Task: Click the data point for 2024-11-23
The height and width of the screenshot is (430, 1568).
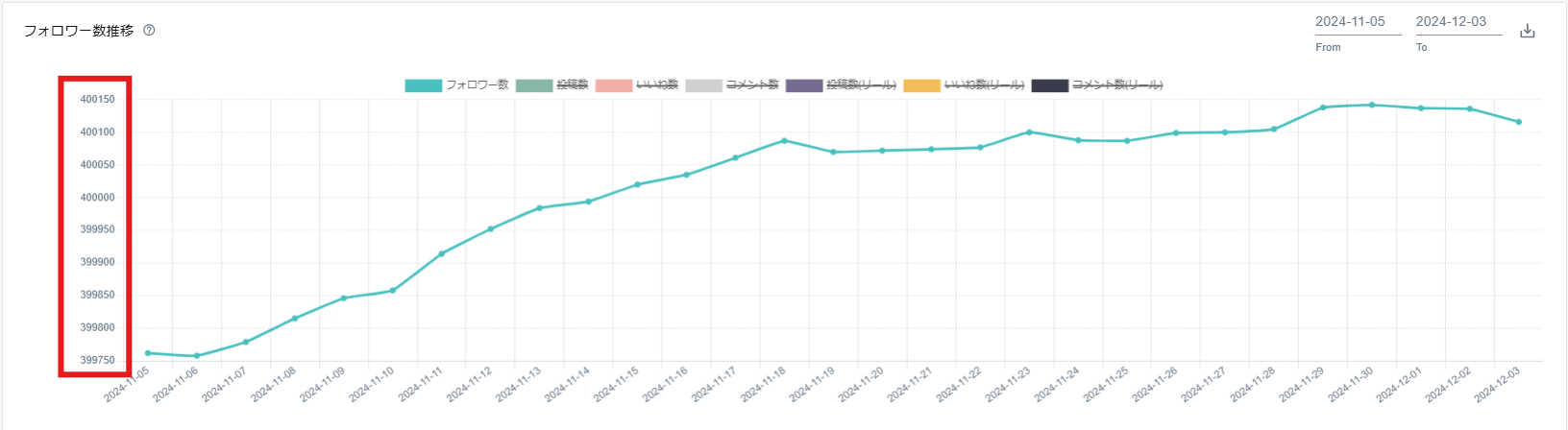Action: [x=1029, y=132]
